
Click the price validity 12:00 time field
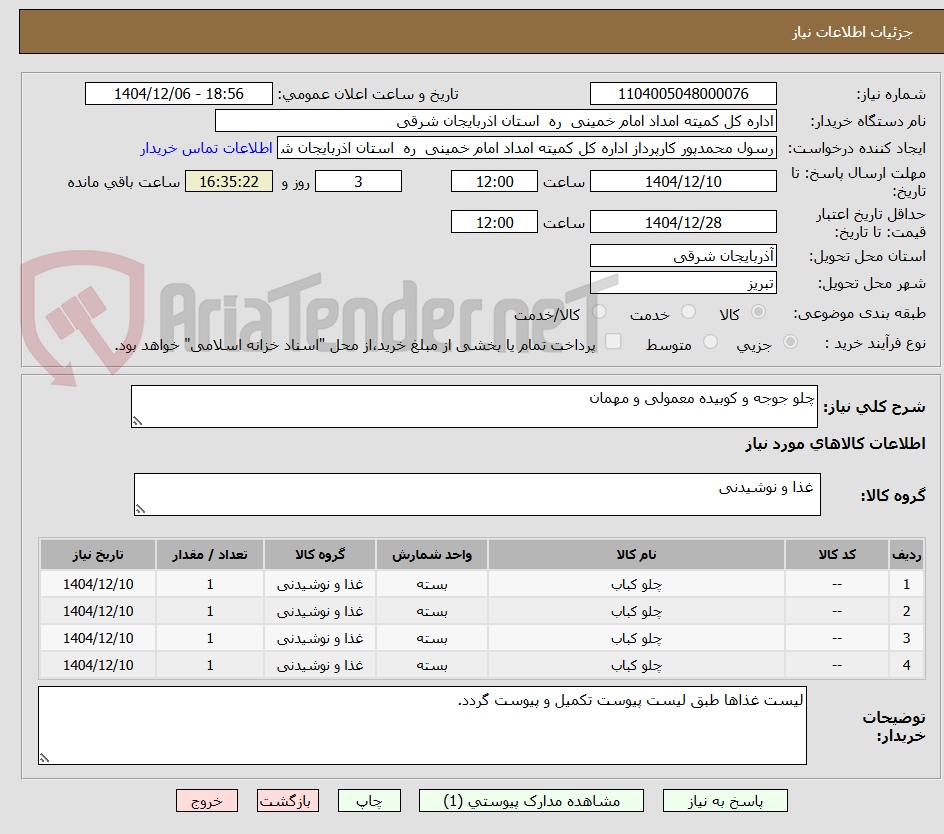tap(494, 222)
